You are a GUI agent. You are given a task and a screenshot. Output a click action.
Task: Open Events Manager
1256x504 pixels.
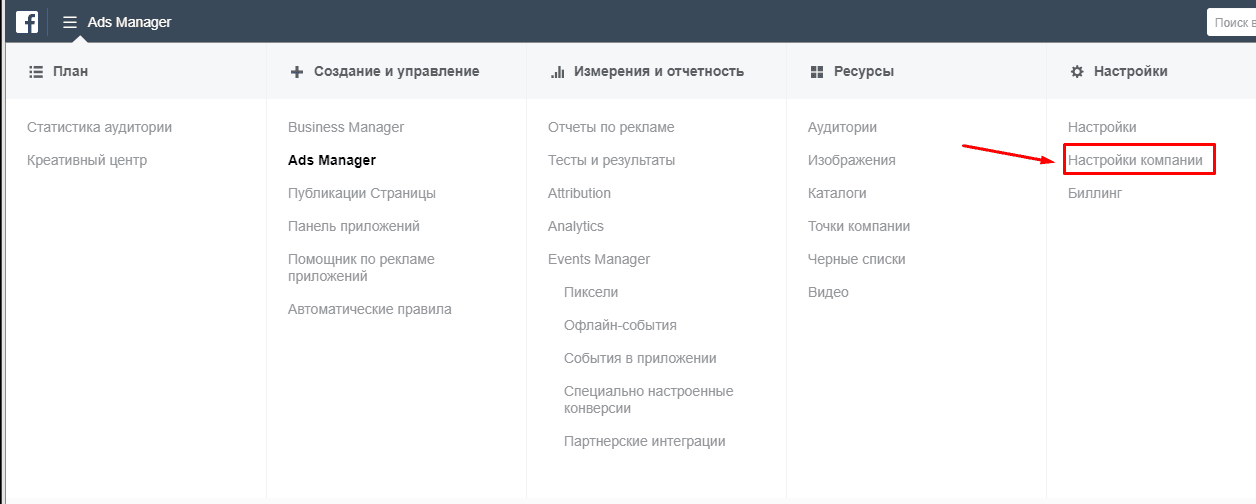(599, 259)
